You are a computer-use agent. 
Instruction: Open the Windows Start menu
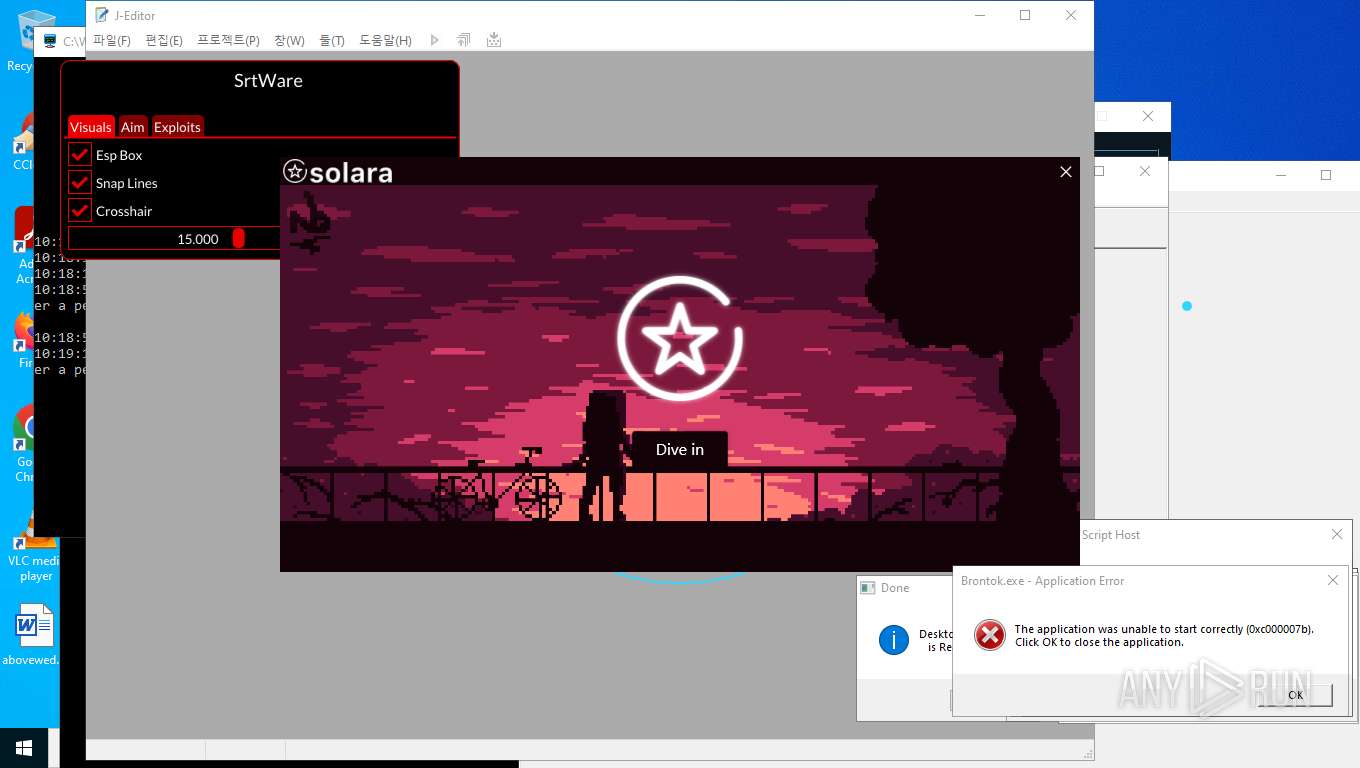[24, 748]
